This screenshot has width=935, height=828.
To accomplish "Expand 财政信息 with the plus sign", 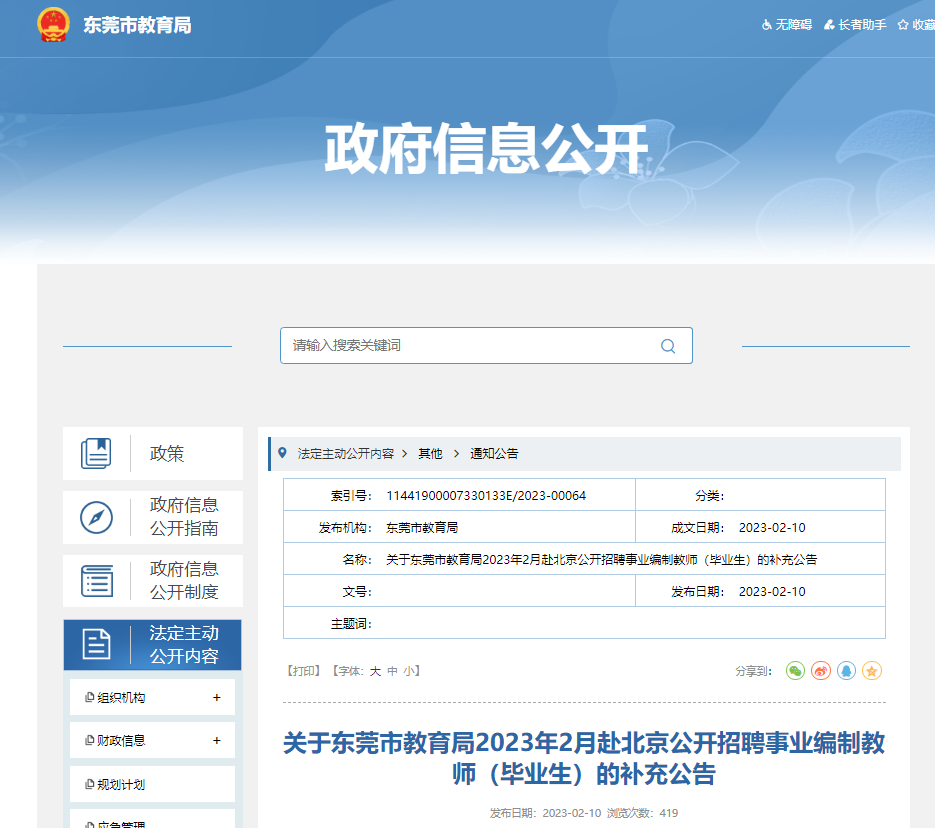I will (217, 741).
